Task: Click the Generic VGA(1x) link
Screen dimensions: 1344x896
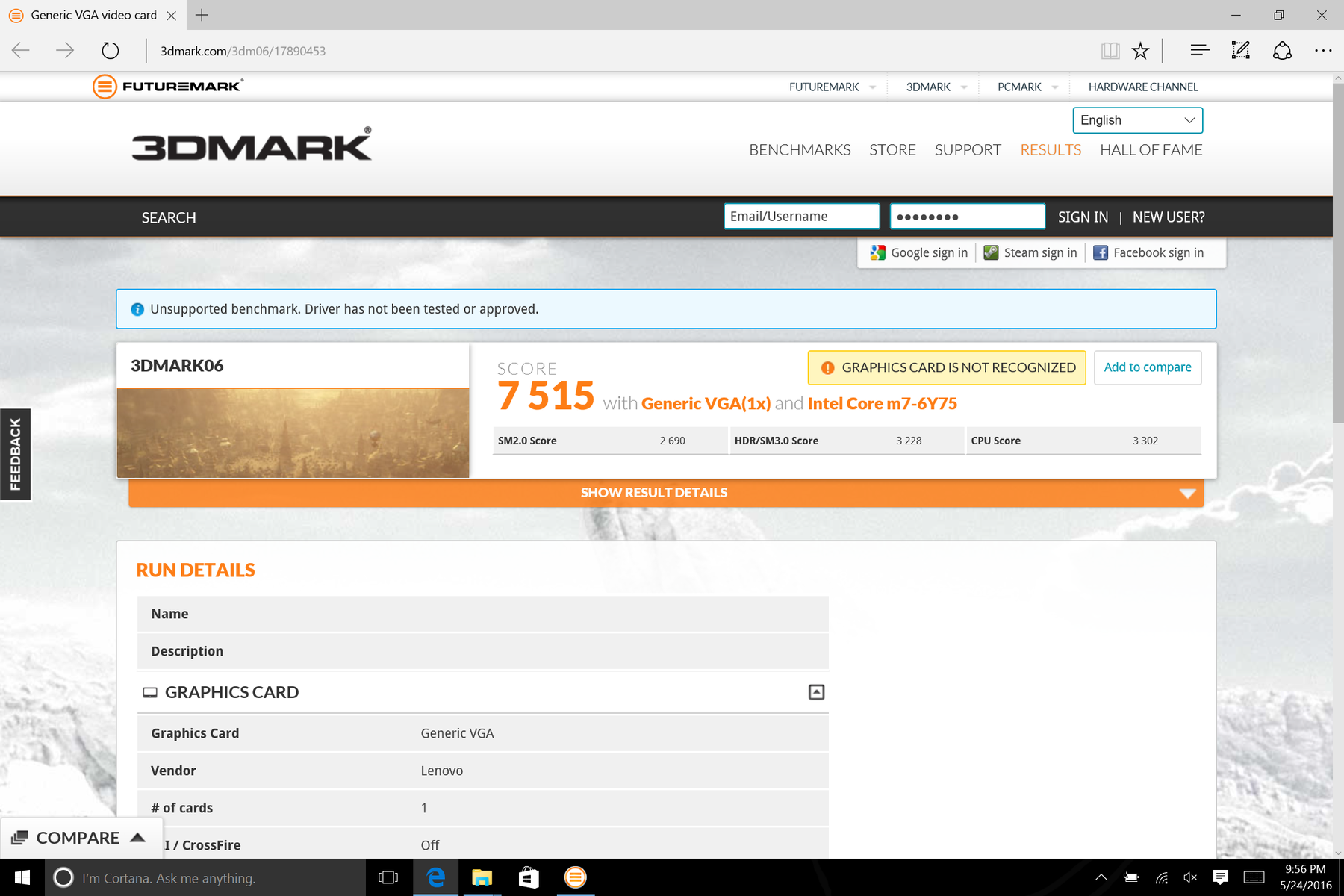Action: coord(706,404)
